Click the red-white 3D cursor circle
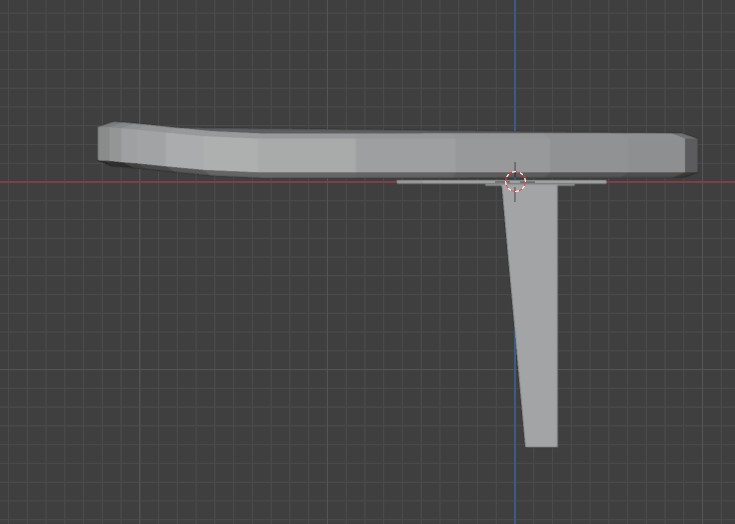The width and height of the screenshot is (735, 524). click(x=515, y=181)
